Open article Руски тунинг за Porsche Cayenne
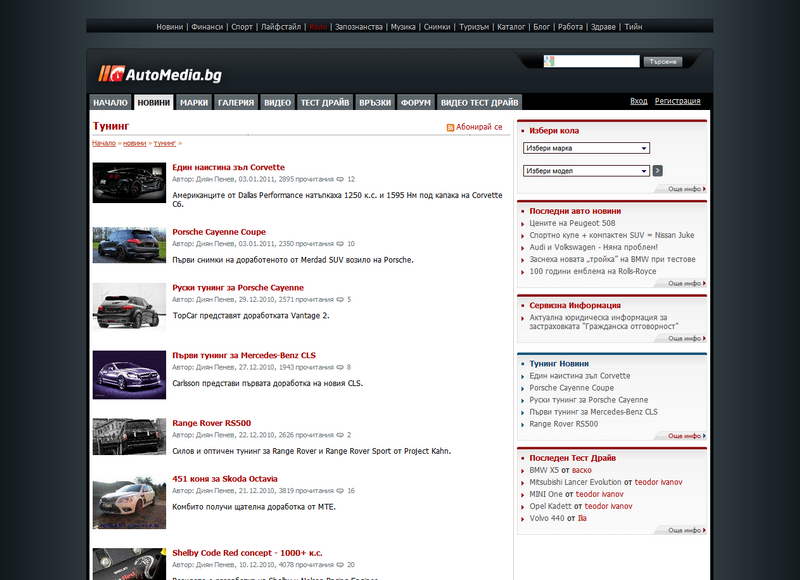The height and width of the screenshot is (580, 800). (x=238, y=288)
